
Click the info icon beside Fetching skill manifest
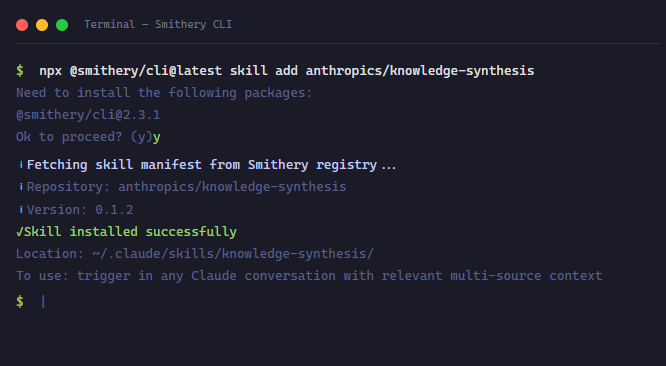[x=21, y=165]
